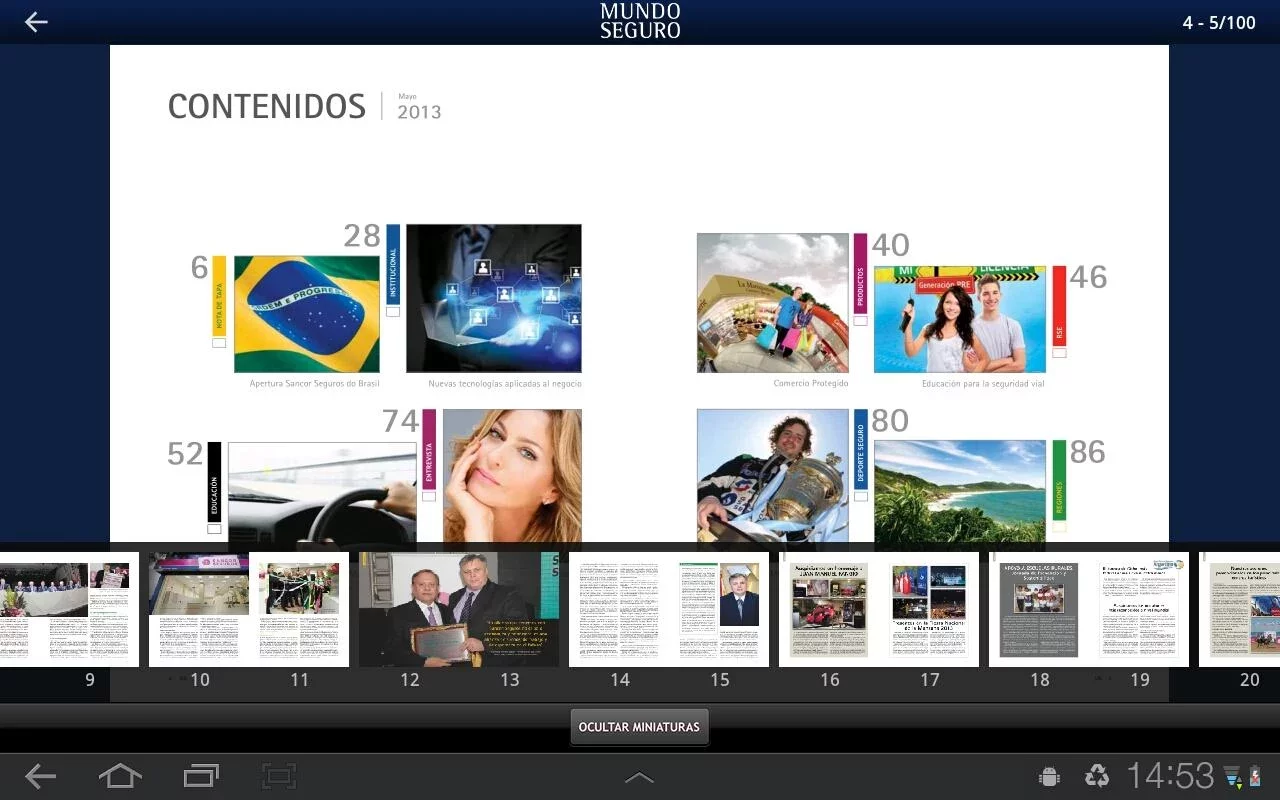The height and width of the screenshot is (800, 1280).
Task: Click the OCULTAR MINIATURAS button
Action: tap(639, 727)
